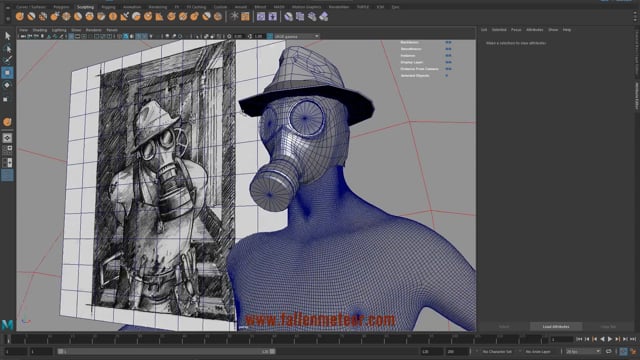640x360 pixels.
Task: Select the Amplify sculpt brush
Action: tap(207, 17)
